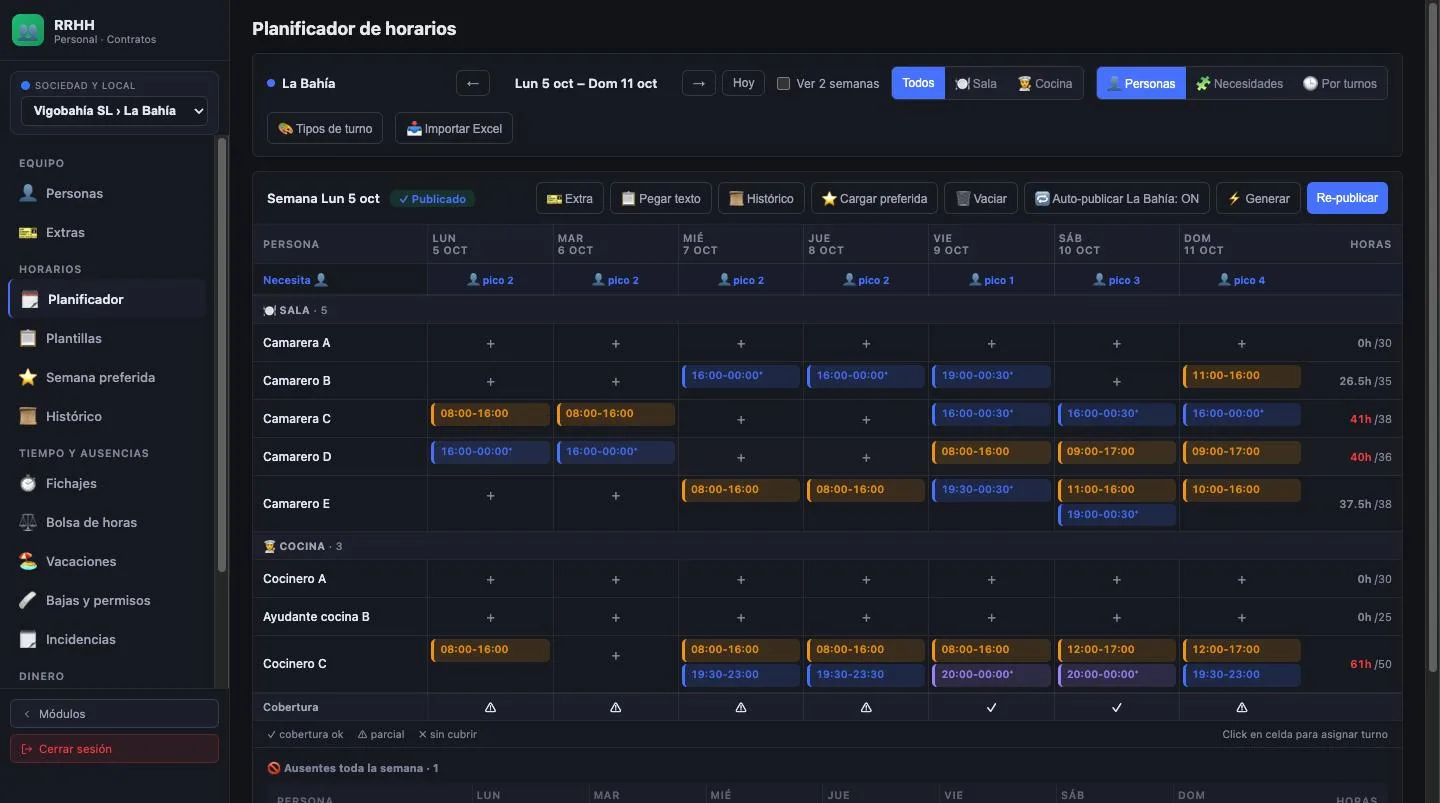Click Importar Excel button
The height and width of the screenshot is (803, 1440).
[454, 128]
